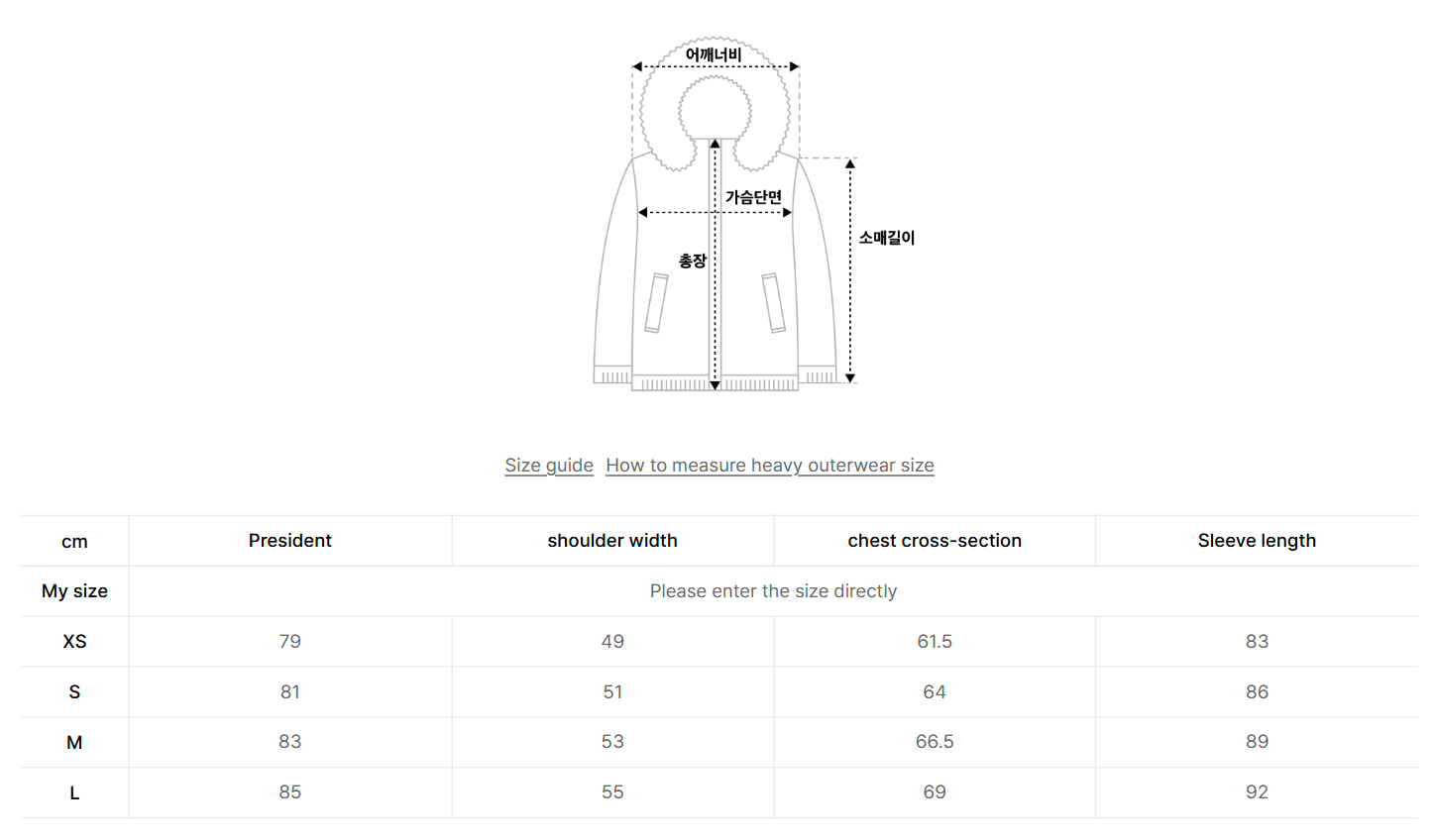The height and width of the screenshot is (840, 1435).
Task: Click the 가슴단면 label on the diagram
Action: [753, 197]
